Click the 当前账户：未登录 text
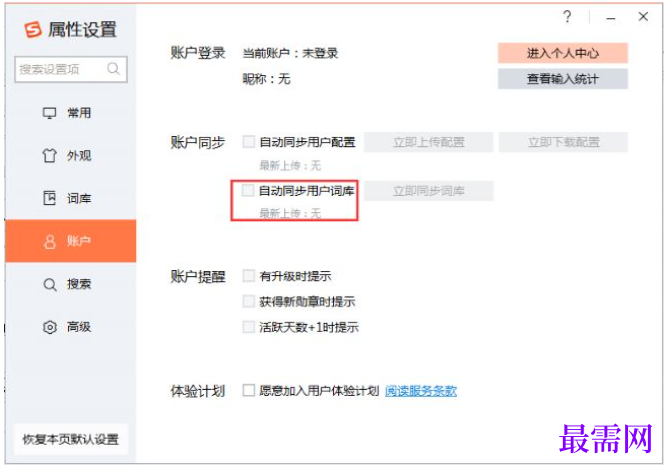The image size is (671, 470). coord(290,53)
